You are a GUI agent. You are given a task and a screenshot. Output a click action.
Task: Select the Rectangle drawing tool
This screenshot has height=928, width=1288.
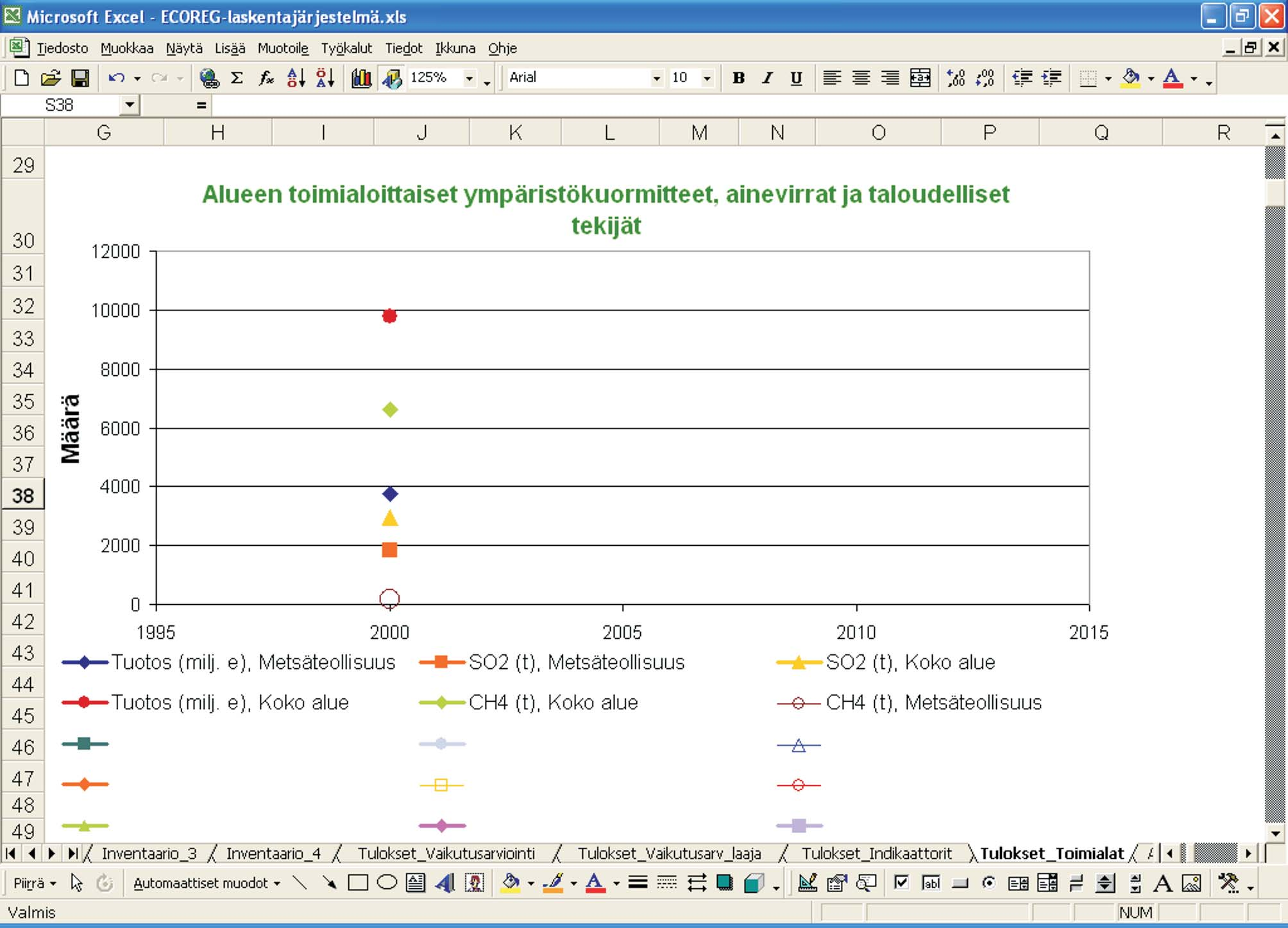click(358, 883)
